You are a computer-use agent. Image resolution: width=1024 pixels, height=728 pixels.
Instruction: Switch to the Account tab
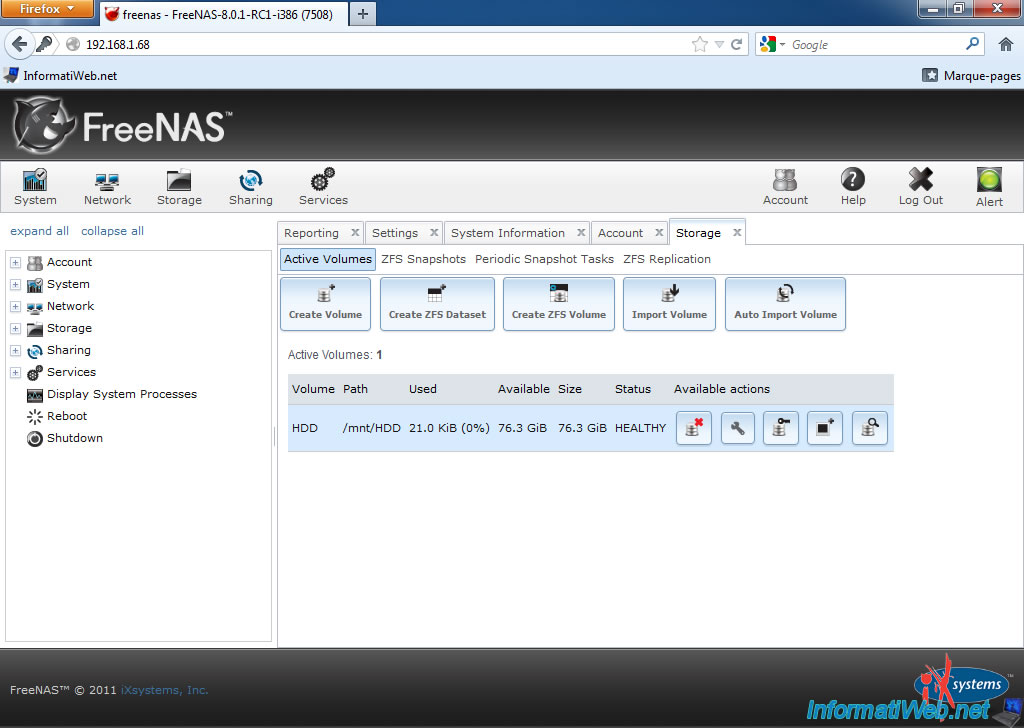point(620,233)
